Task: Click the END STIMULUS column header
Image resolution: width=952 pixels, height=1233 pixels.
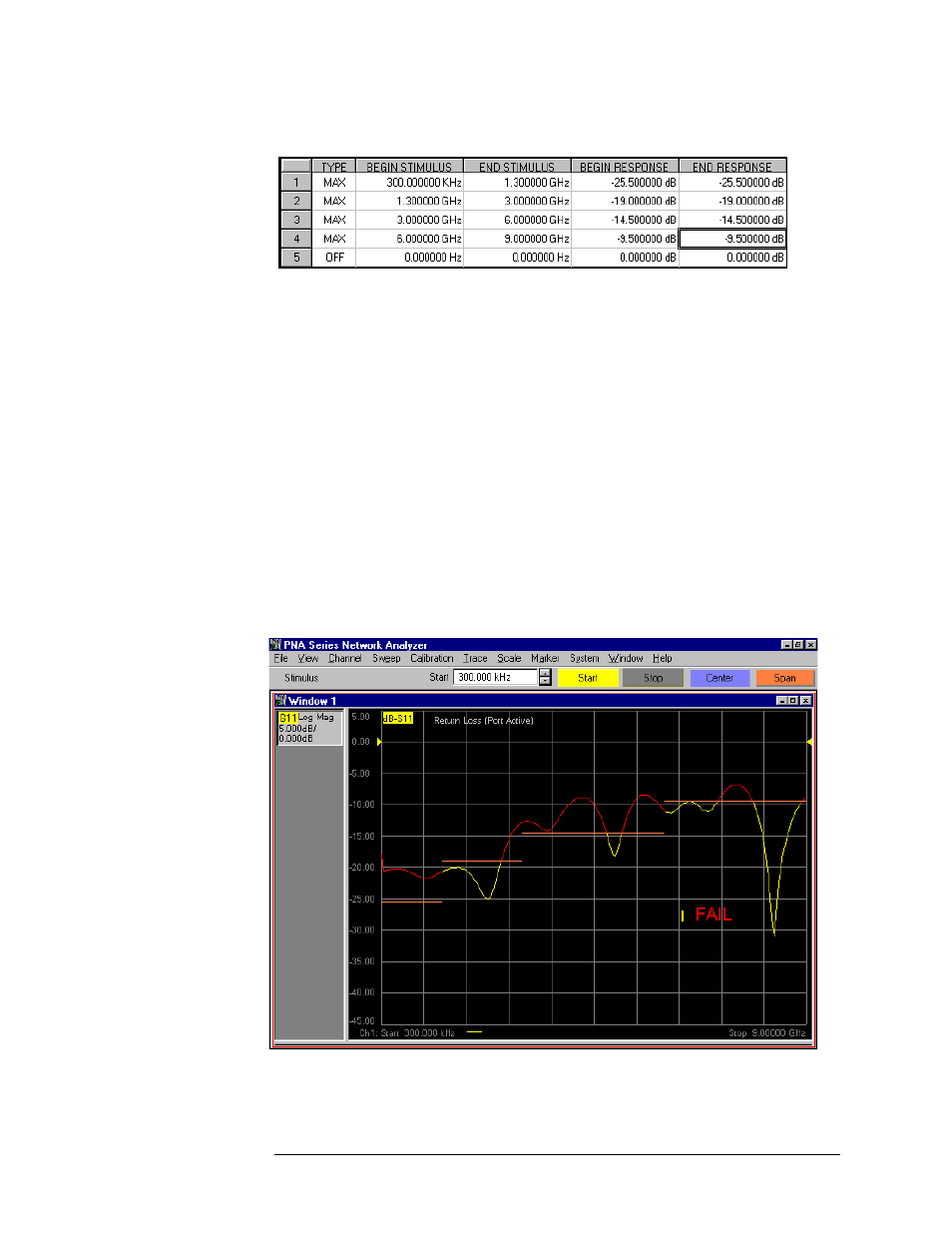Action: [517, 167]
